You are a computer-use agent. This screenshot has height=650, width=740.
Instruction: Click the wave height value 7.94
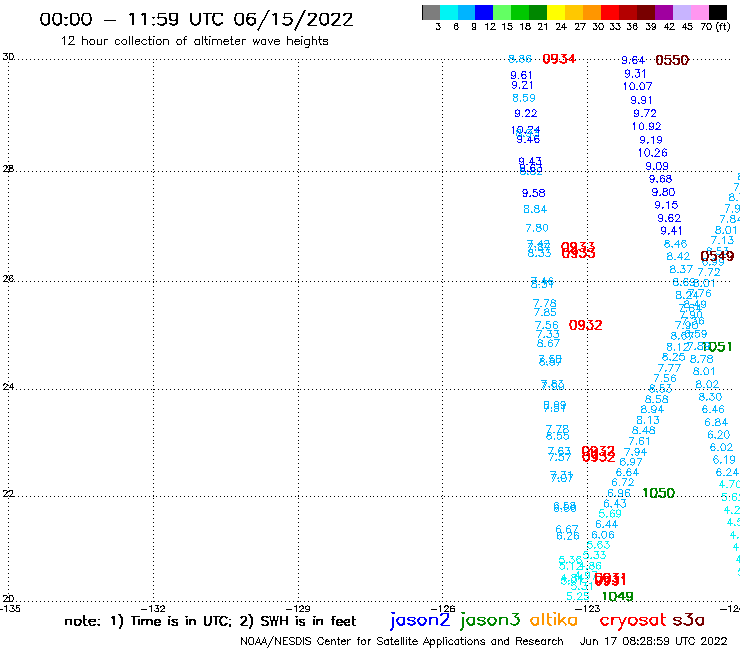click(x=635, y=452)
